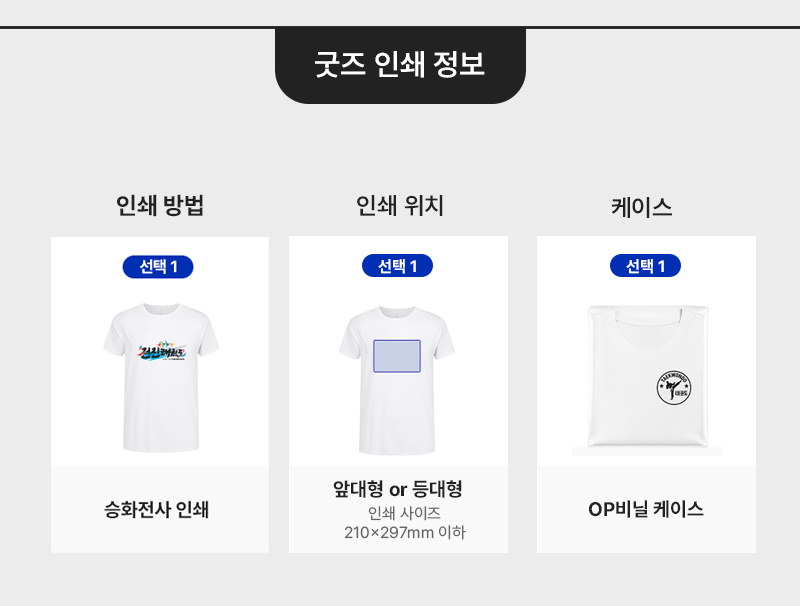The width and height of the screenshot is (800, 606).
Task: Click the 선택 1 badge under 인쇄 위치
Action: click(397, 266)
